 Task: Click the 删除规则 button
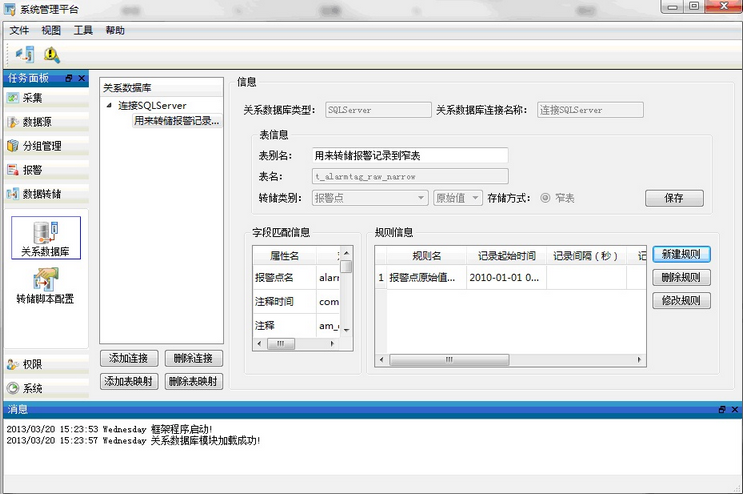coord(681,278)
